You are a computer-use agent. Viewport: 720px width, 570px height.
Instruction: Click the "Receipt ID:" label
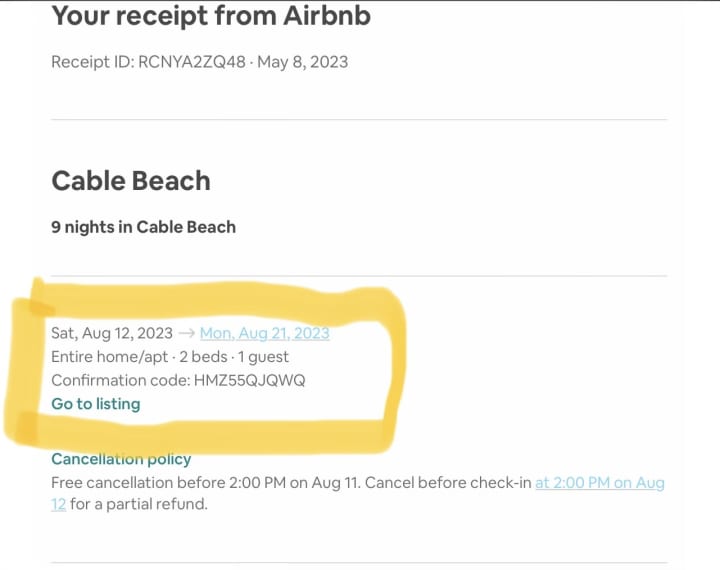93,61
